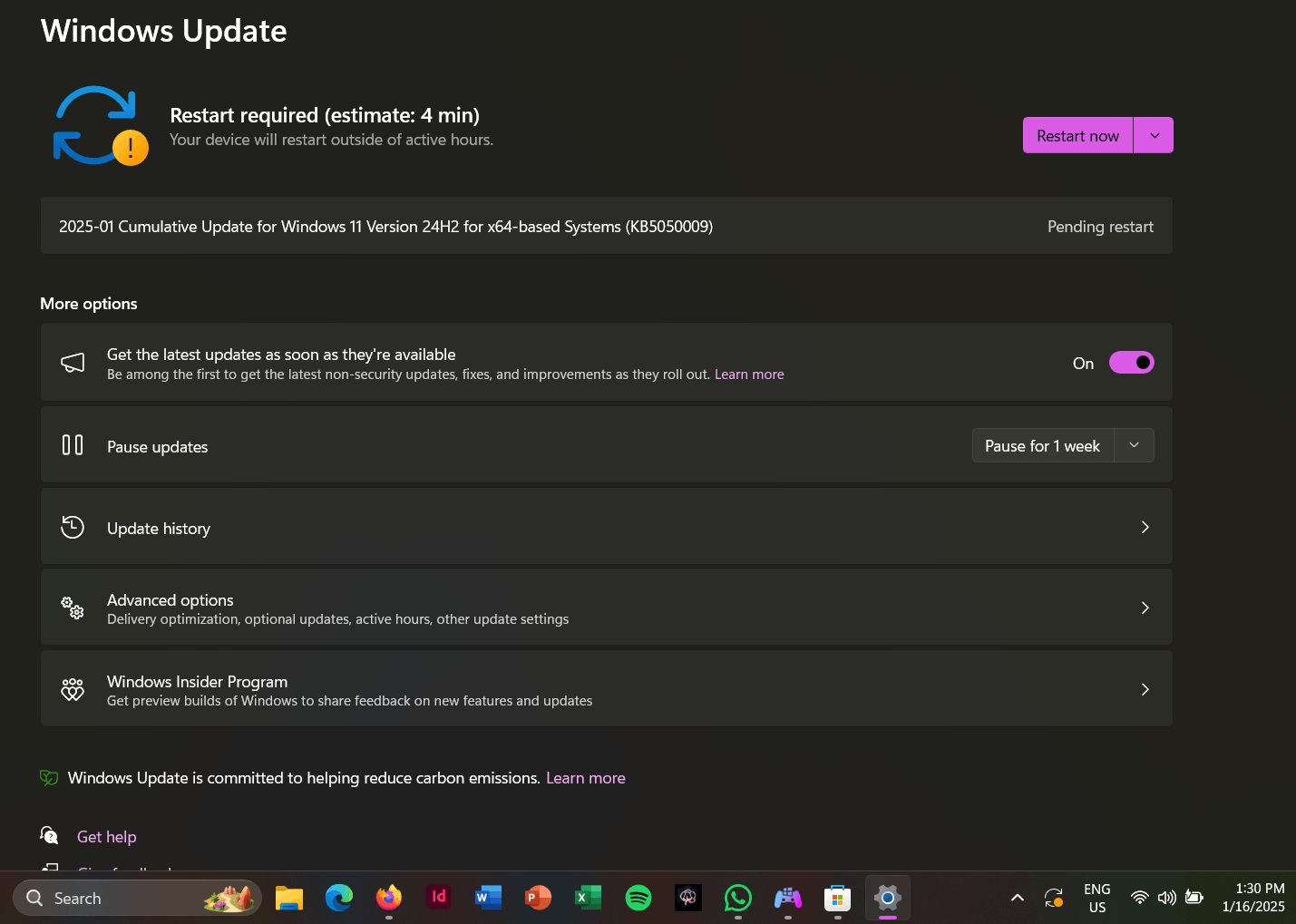
Task: Click the Get help headset icon
Action: point(49,835)
